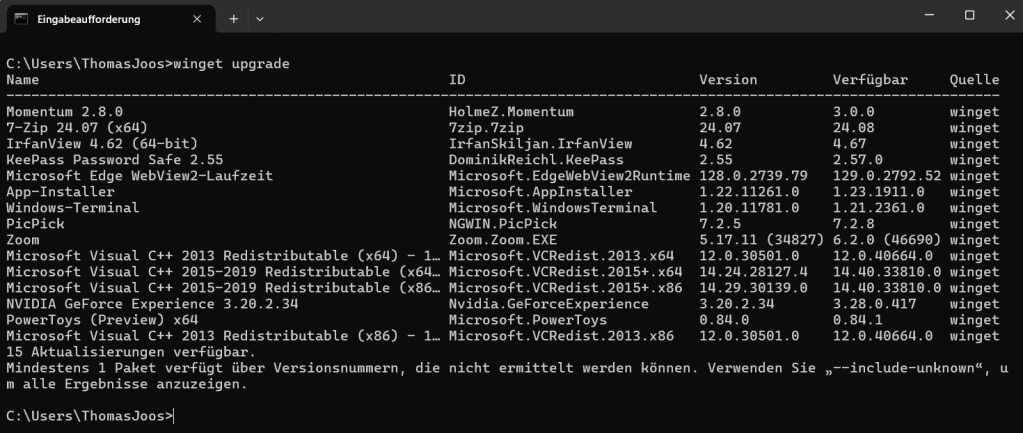Click 'IrfanSkiljan.IrfanView' ID
The width and height of the screenshot is (1023, 433).
click(x=540, y=143)
